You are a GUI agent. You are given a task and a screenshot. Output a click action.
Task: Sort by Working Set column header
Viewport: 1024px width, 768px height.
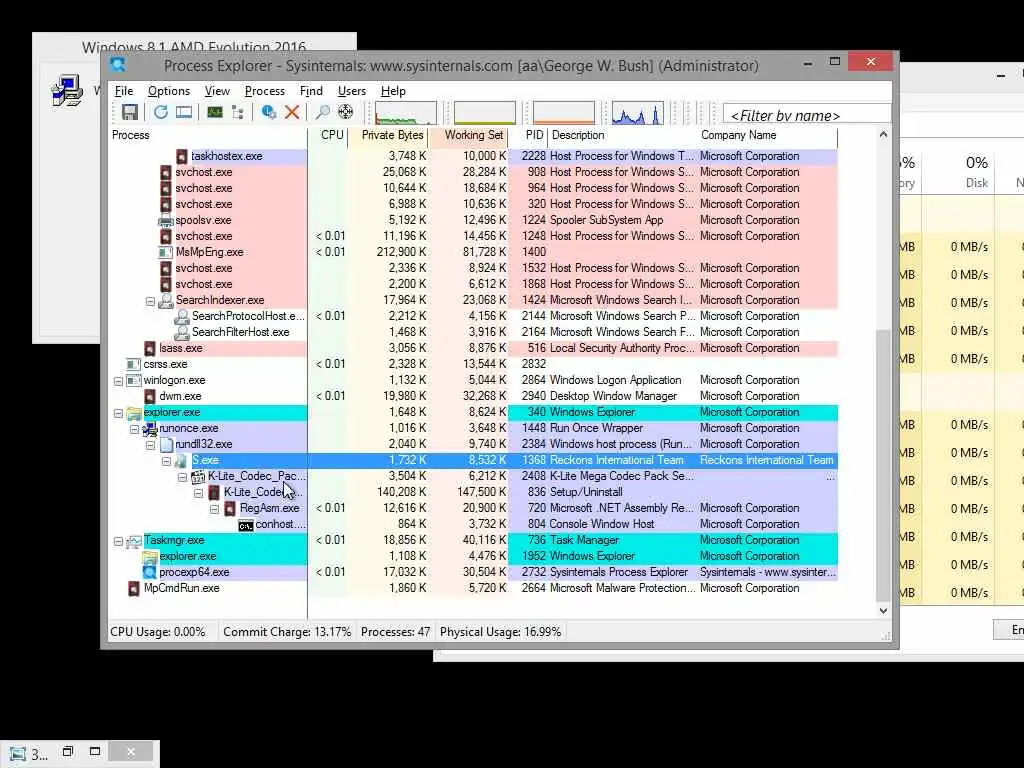tap(468, 135)
